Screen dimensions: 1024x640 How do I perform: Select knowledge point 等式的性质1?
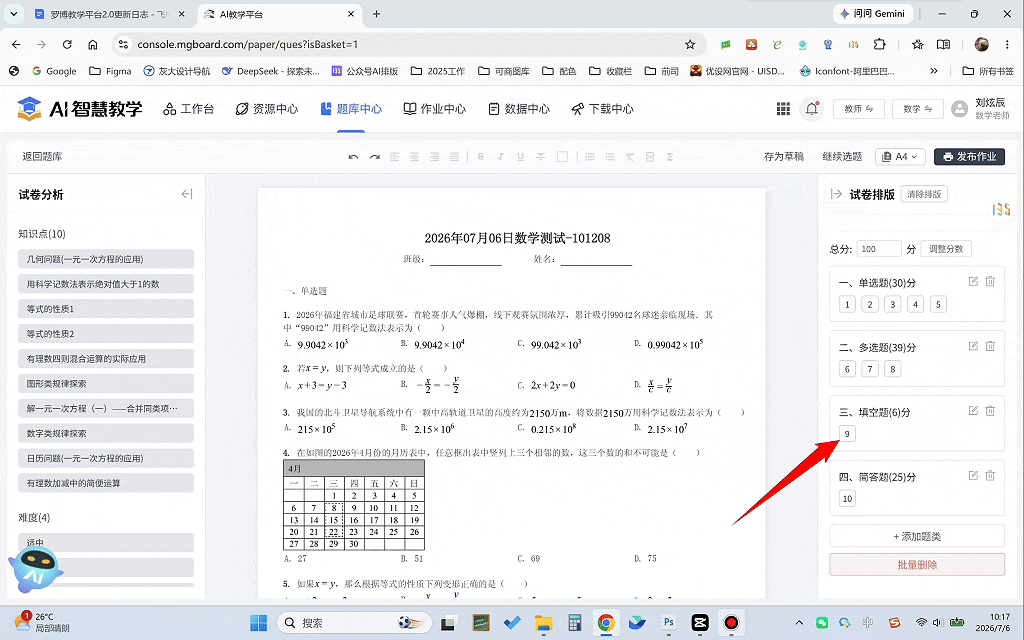(106, 309)
